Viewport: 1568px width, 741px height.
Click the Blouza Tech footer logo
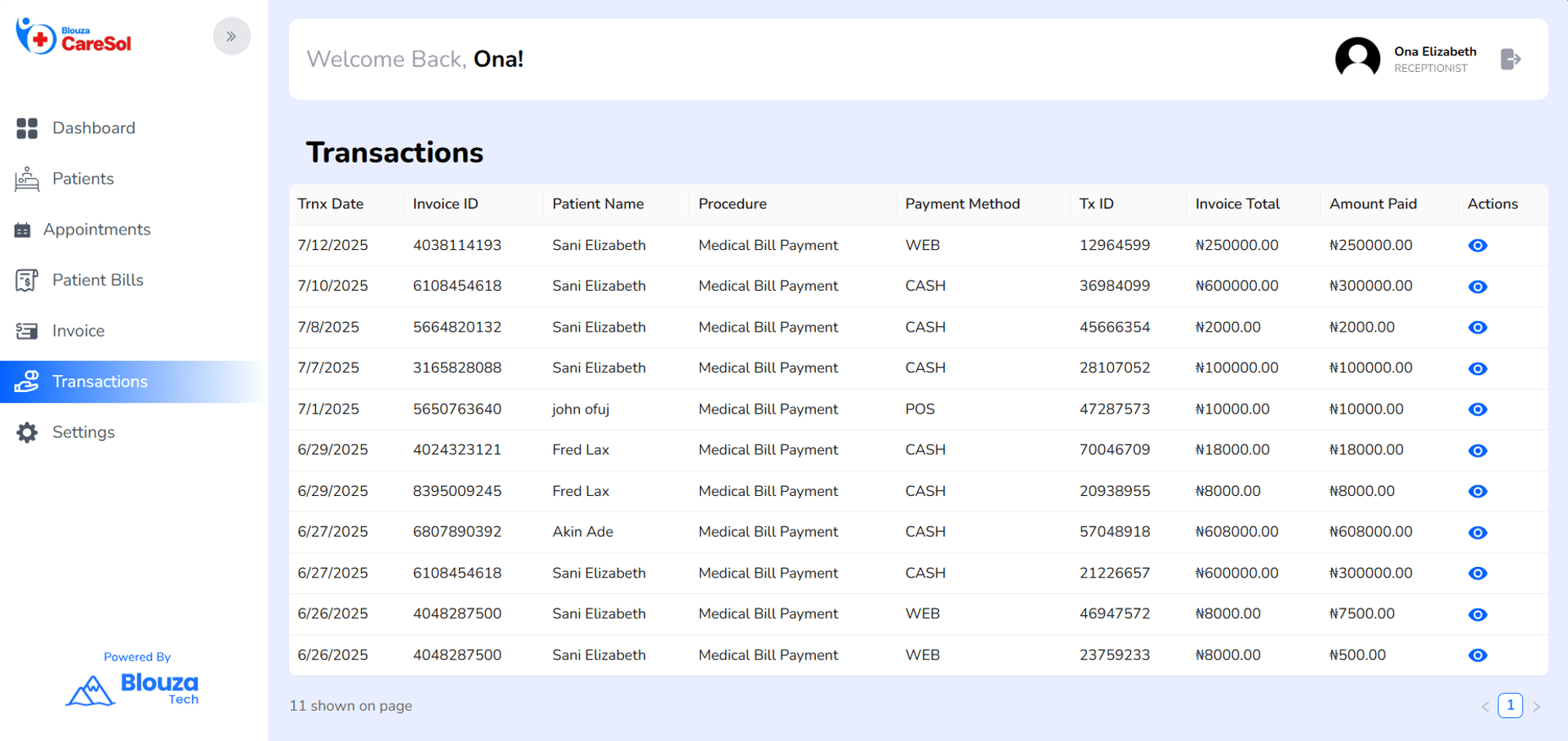pyautogui.click(x=133, y=689)
